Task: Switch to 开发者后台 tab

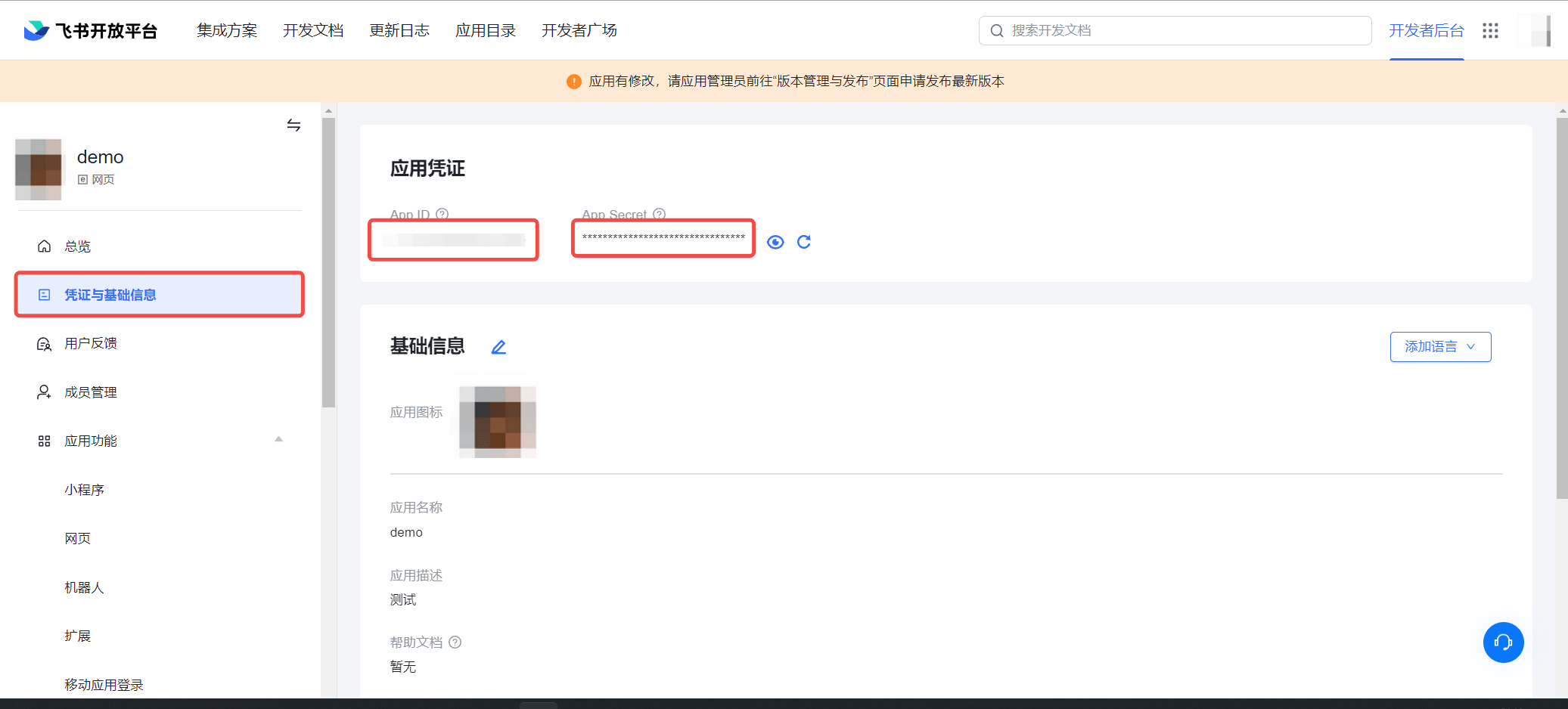Action: click(x=1426, y=30)
